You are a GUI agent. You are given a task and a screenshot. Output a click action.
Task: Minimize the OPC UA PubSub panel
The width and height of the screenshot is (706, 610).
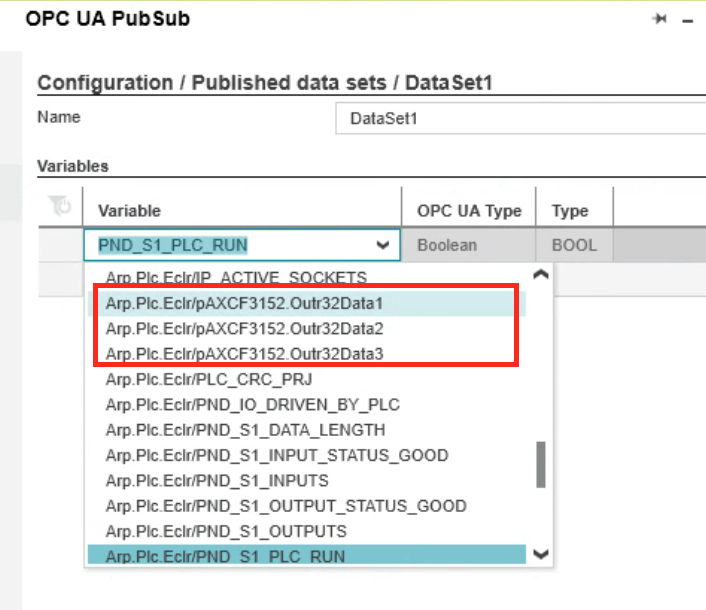coord(688,21)
